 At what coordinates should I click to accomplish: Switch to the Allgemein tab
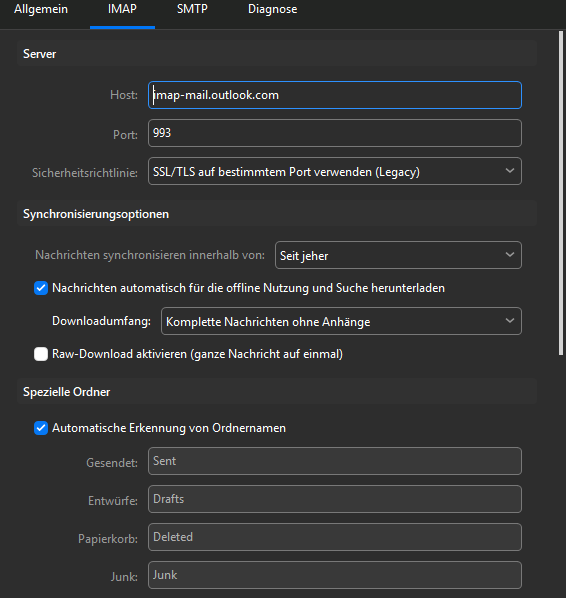41,9
